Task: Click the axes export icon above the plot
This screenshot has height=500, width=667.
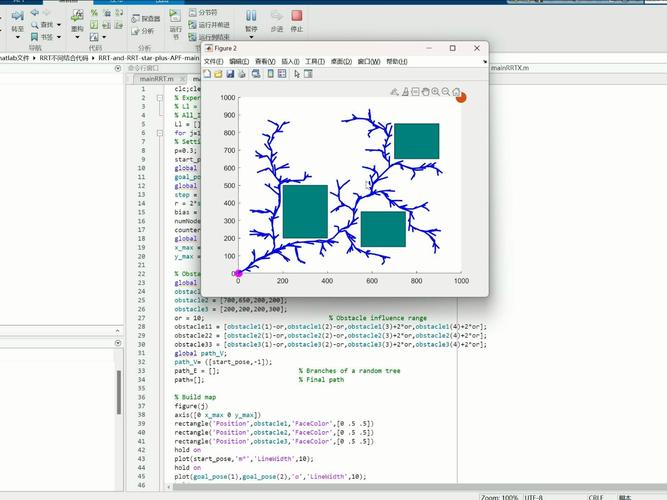Action: (395, 91)
